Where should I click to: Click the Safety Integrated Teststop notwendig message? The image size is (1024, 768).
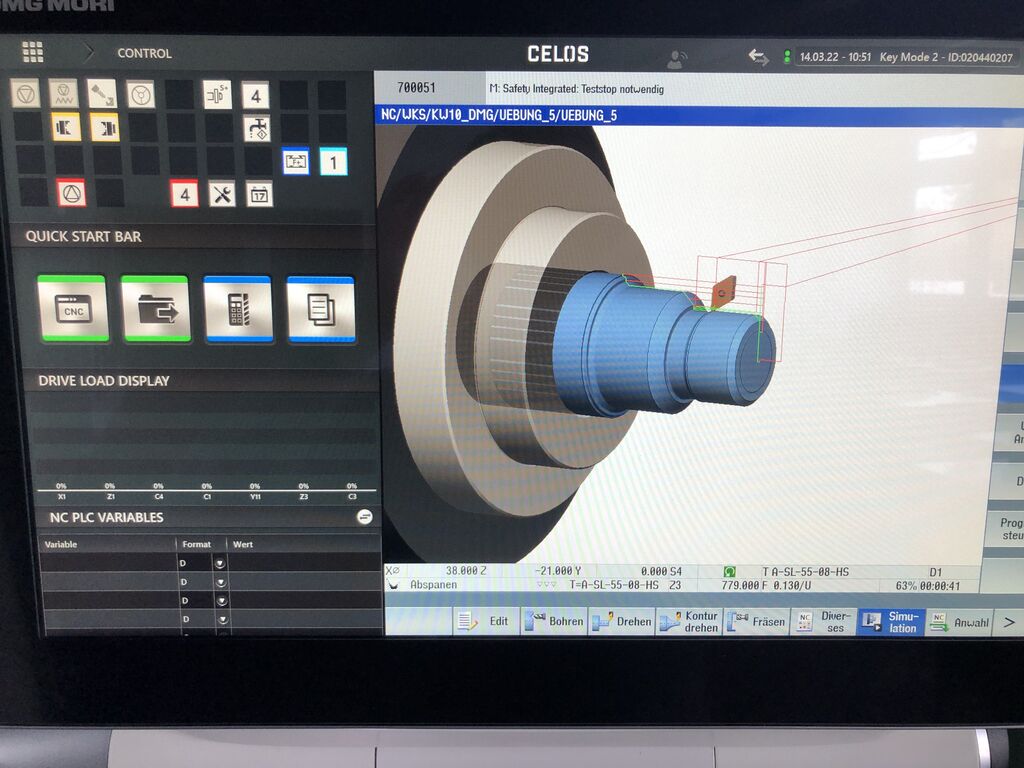(577, 89)
